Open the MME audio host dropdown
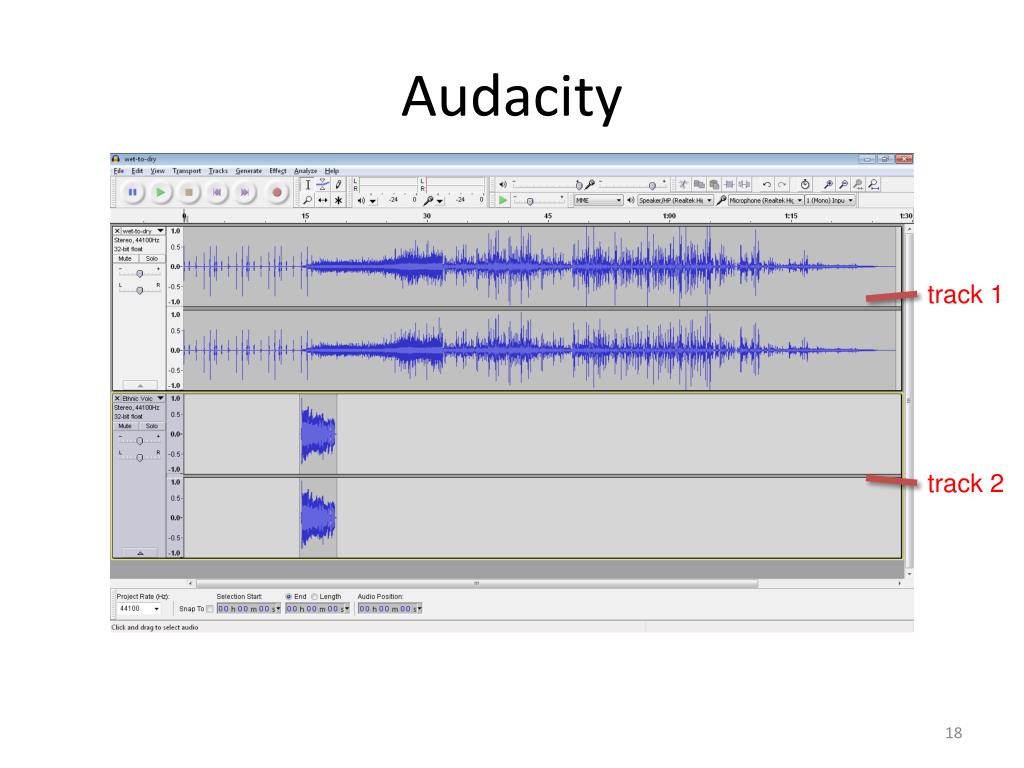The width and height of the screenshot is (1024, 768). [598, 200]
